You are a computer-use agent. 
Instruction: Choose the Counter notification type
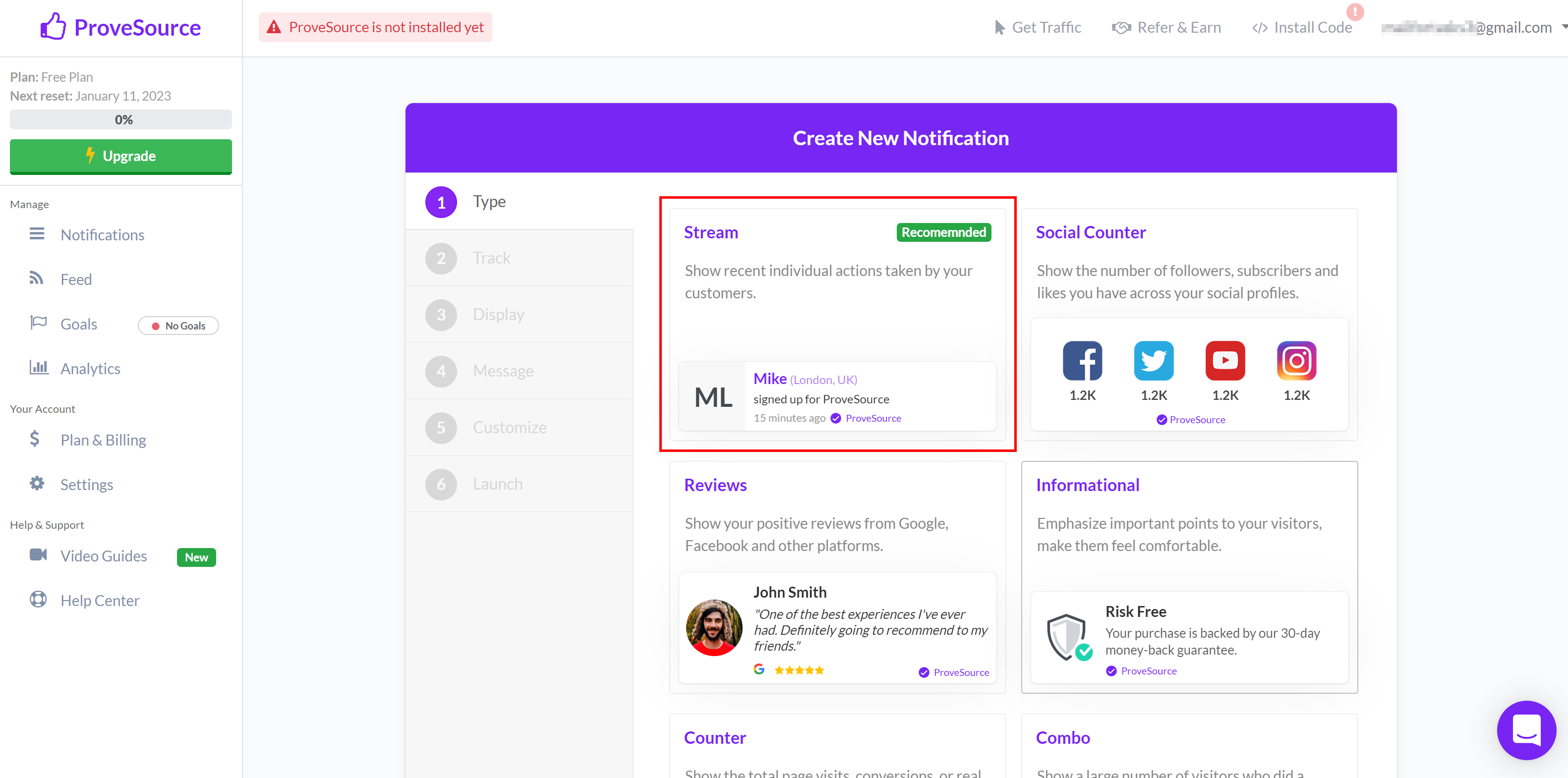click(837, 746)
